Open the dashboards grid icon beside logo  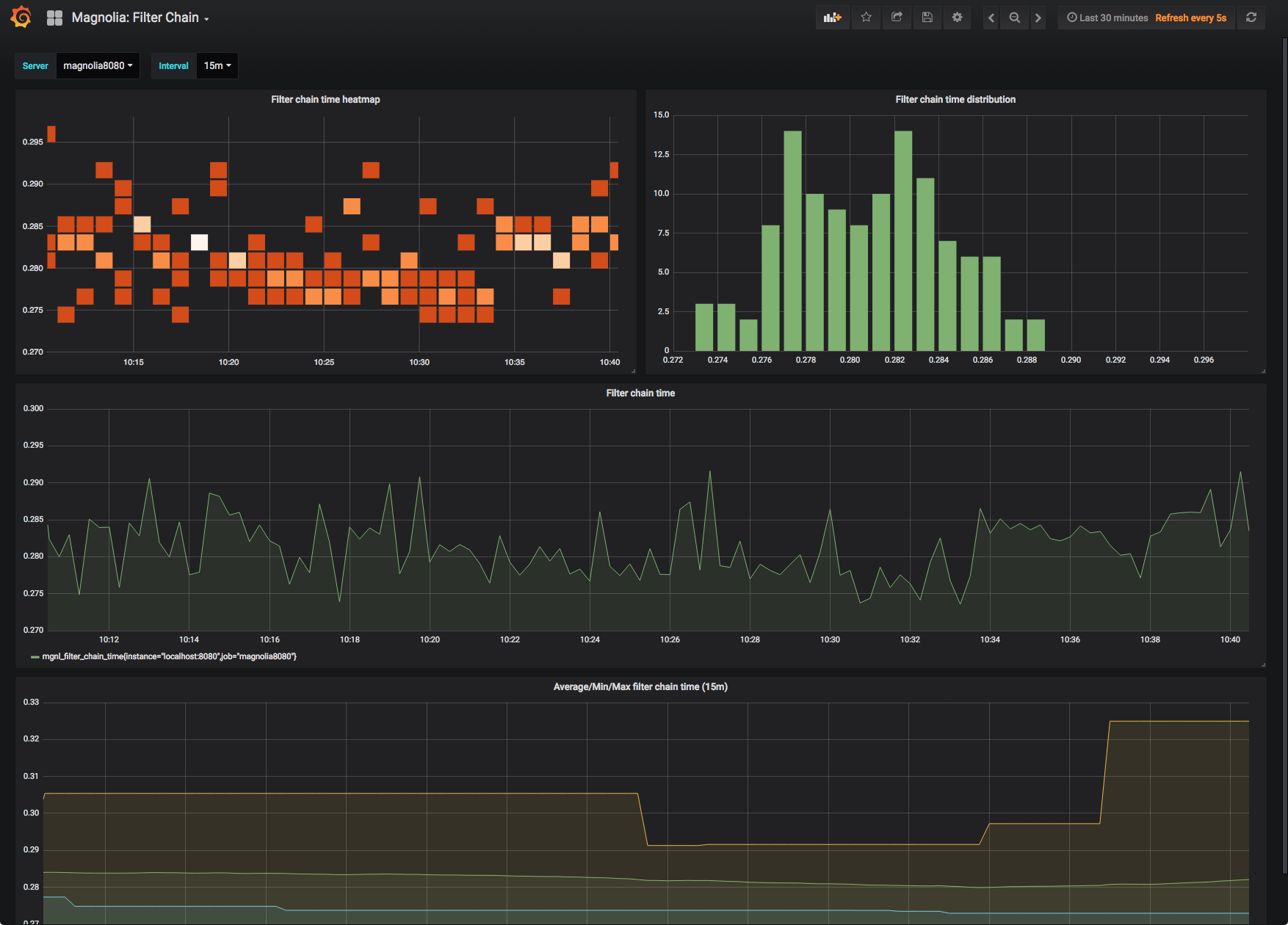[55, 17]
